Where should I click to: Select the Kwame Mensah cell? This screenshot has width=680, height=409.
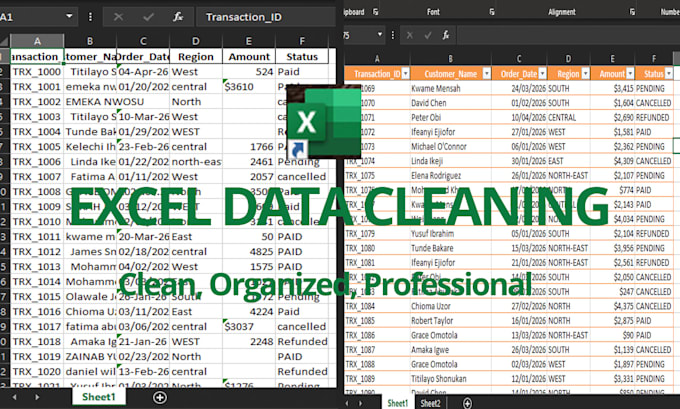(x=451, y=88)
